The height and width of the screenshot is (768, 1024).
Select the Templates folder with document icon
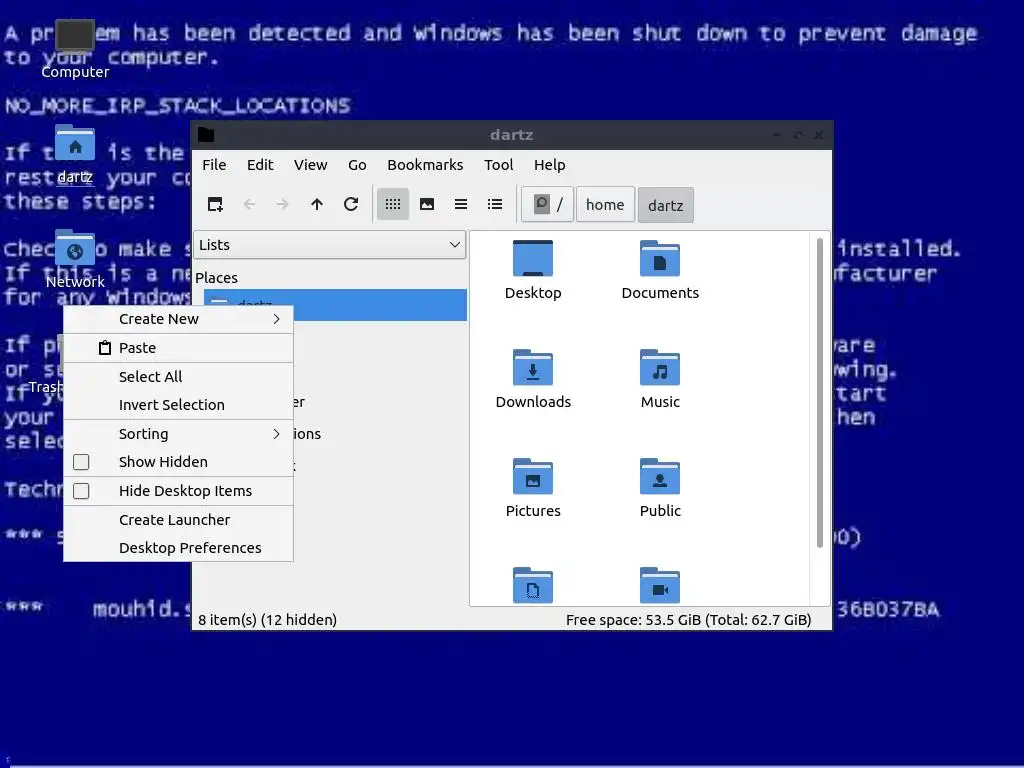click(x=533, y=585)
